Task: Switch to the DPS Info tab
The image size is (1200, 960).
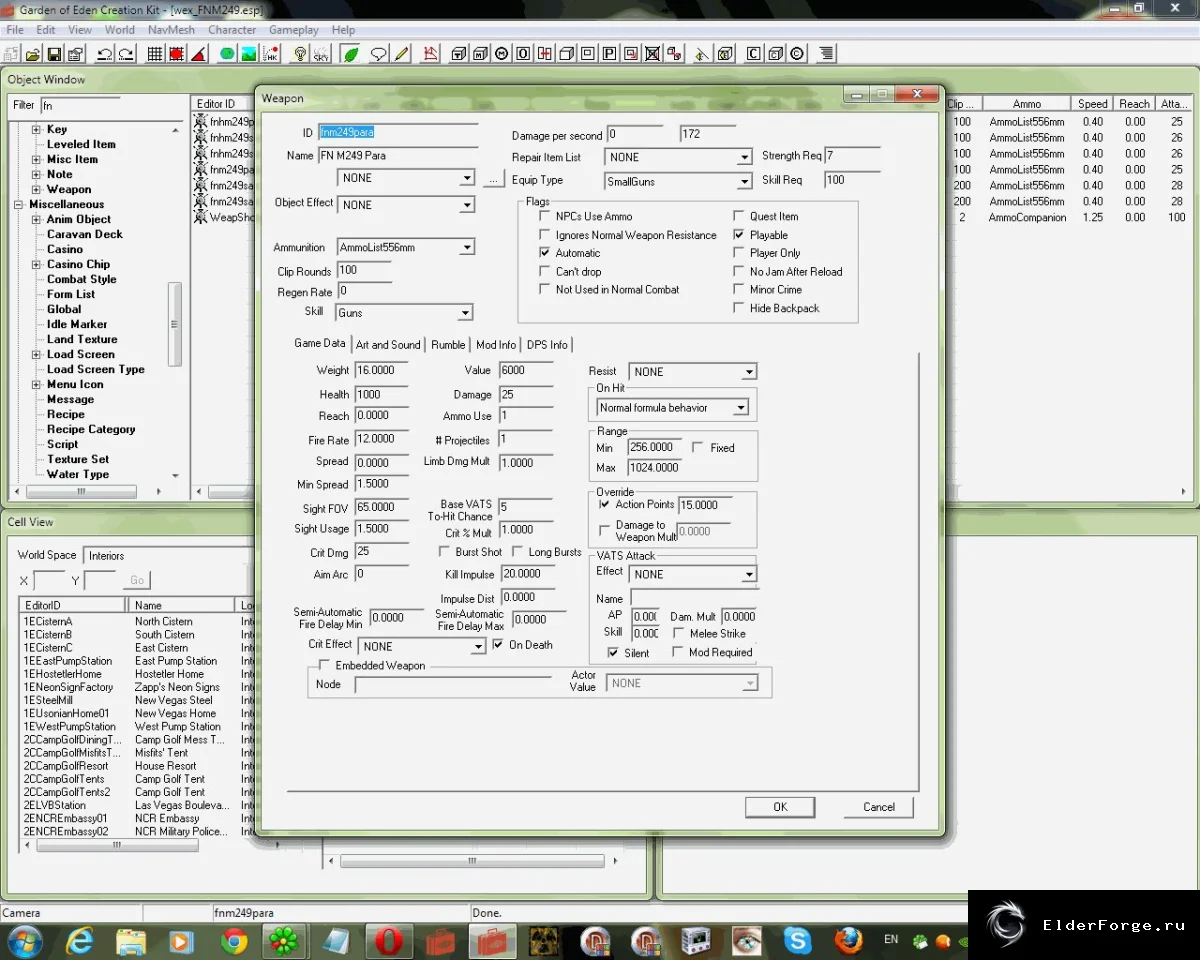Action: point(547,345)
